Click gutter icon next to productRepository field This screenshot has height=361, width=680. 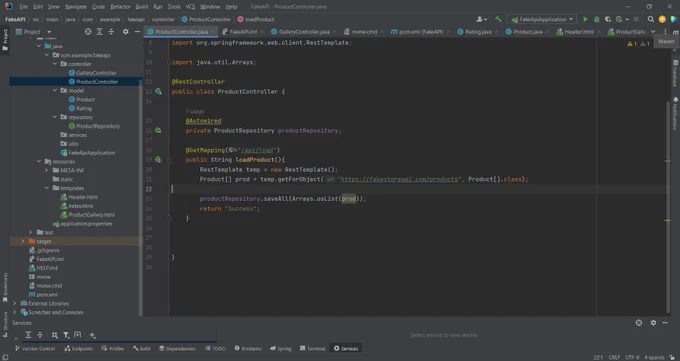[x=158, y=130]
